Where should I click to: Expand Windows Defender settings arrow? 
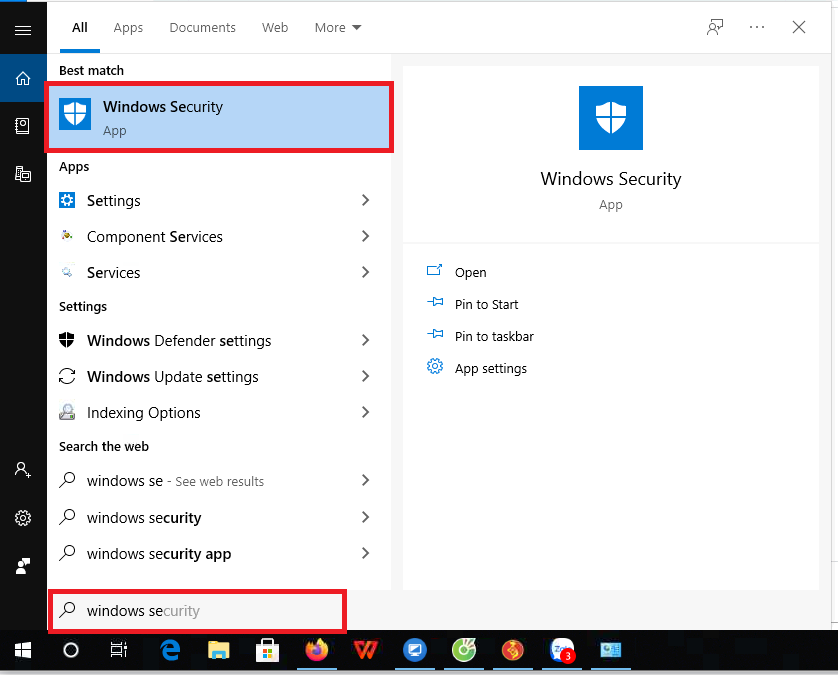pos(366,340)
